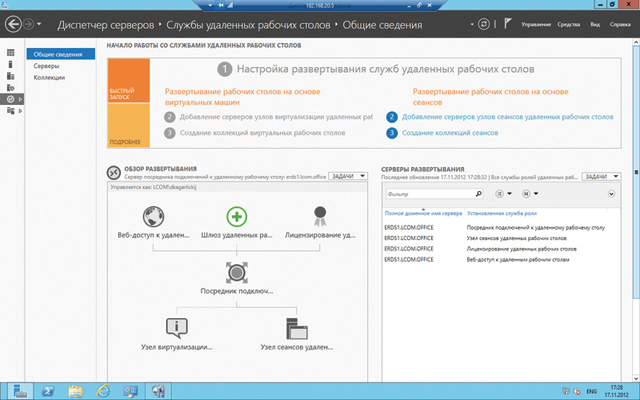Select Серверы in the left navigation
Viewport: 640px width, 400px height.
coord(46,64)
